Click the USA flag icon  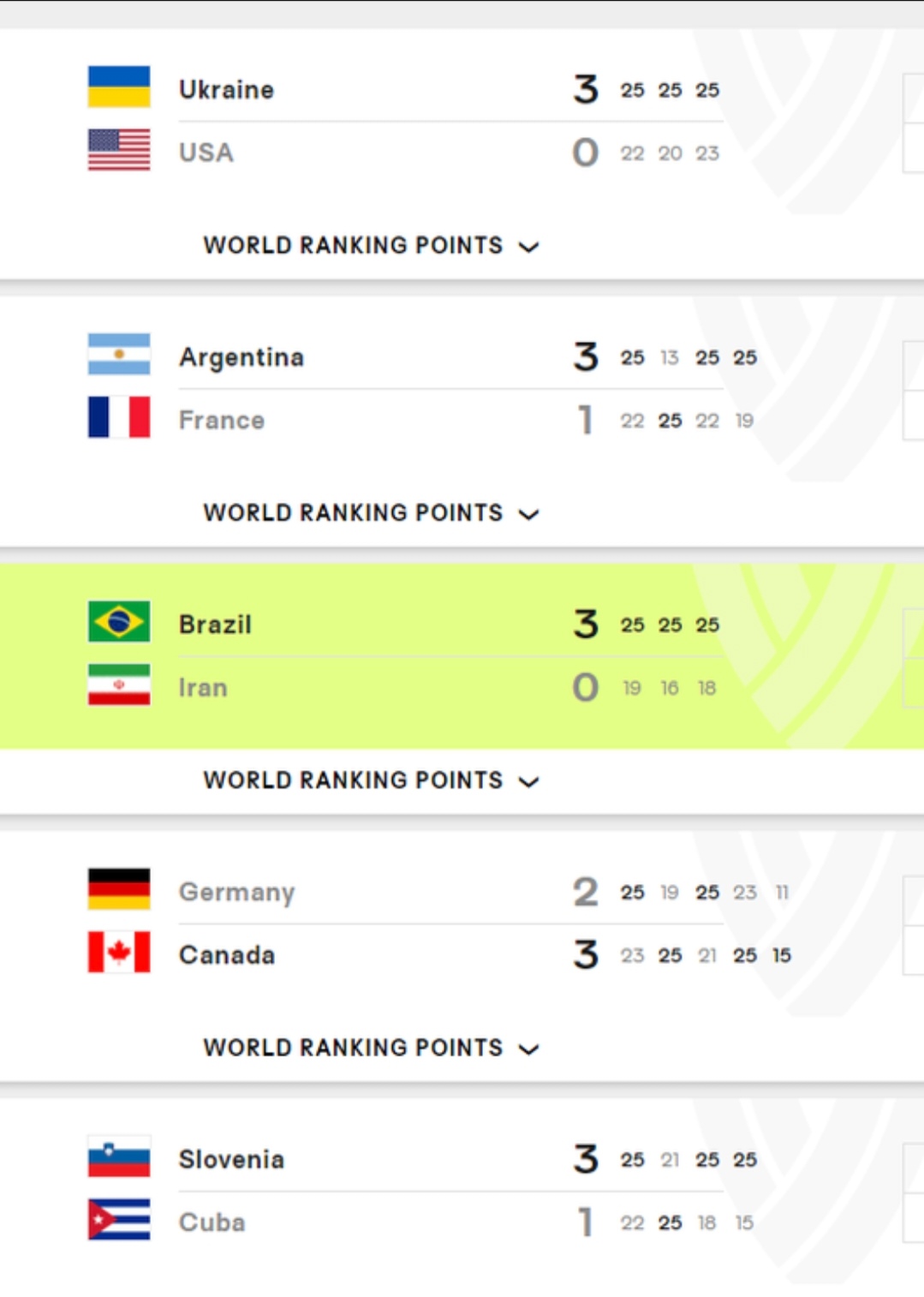[x=119, y=150]
